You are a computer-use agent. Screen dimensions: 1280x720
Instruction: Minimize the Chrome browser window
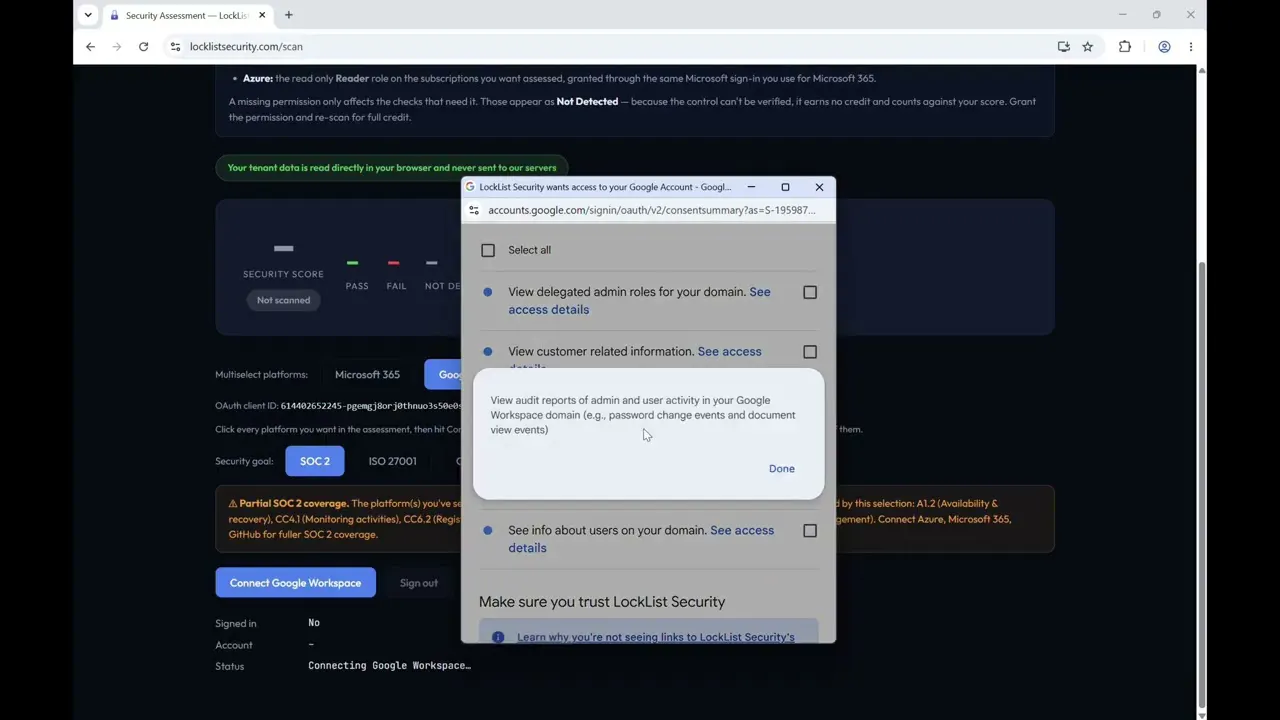click(x=1122, y=15)
